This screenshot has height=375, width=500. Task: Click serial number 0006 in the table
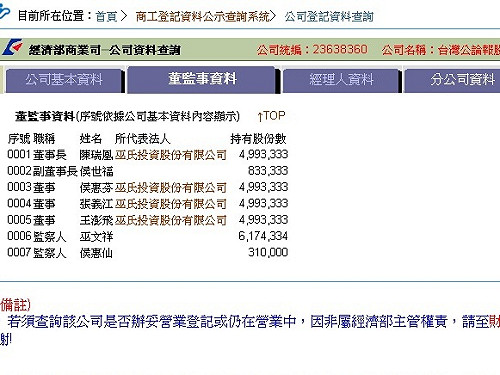pyautogui.click(x=19, y=236)
